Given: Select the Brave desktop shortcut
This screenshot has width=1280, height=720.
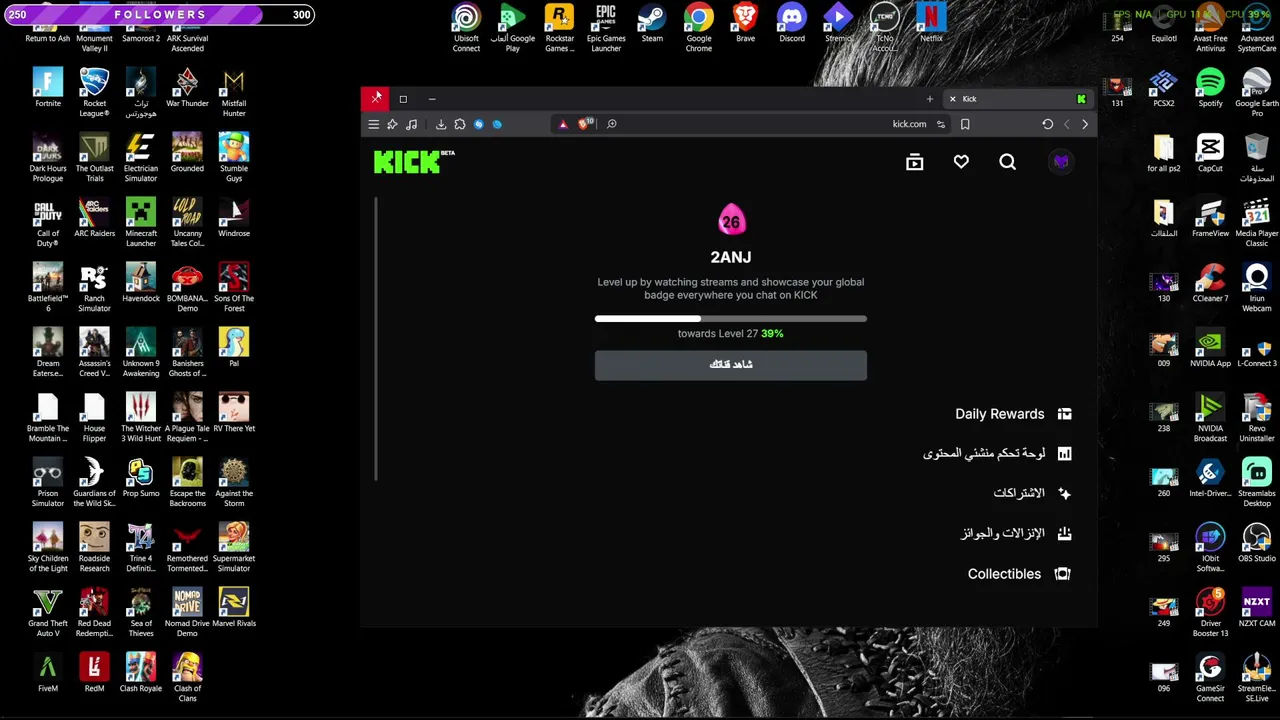Looking at the screenshot, I should click(745, 24).
